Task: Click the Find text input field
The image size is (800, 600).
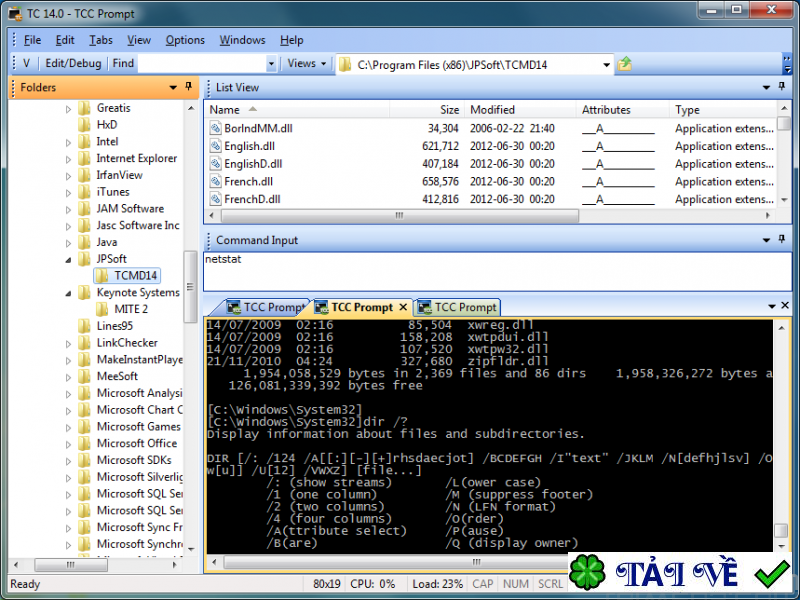Action: pyautogui.click(x=202, y=64)
